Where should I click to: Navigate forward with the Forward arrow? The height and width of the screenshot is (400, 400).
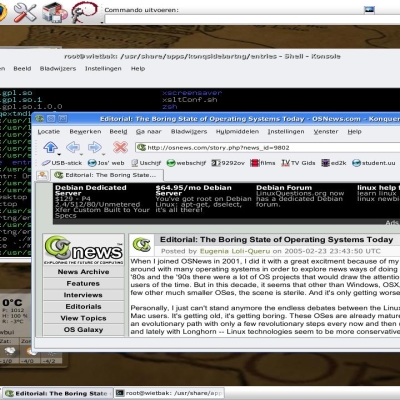(x=95, y=147)
